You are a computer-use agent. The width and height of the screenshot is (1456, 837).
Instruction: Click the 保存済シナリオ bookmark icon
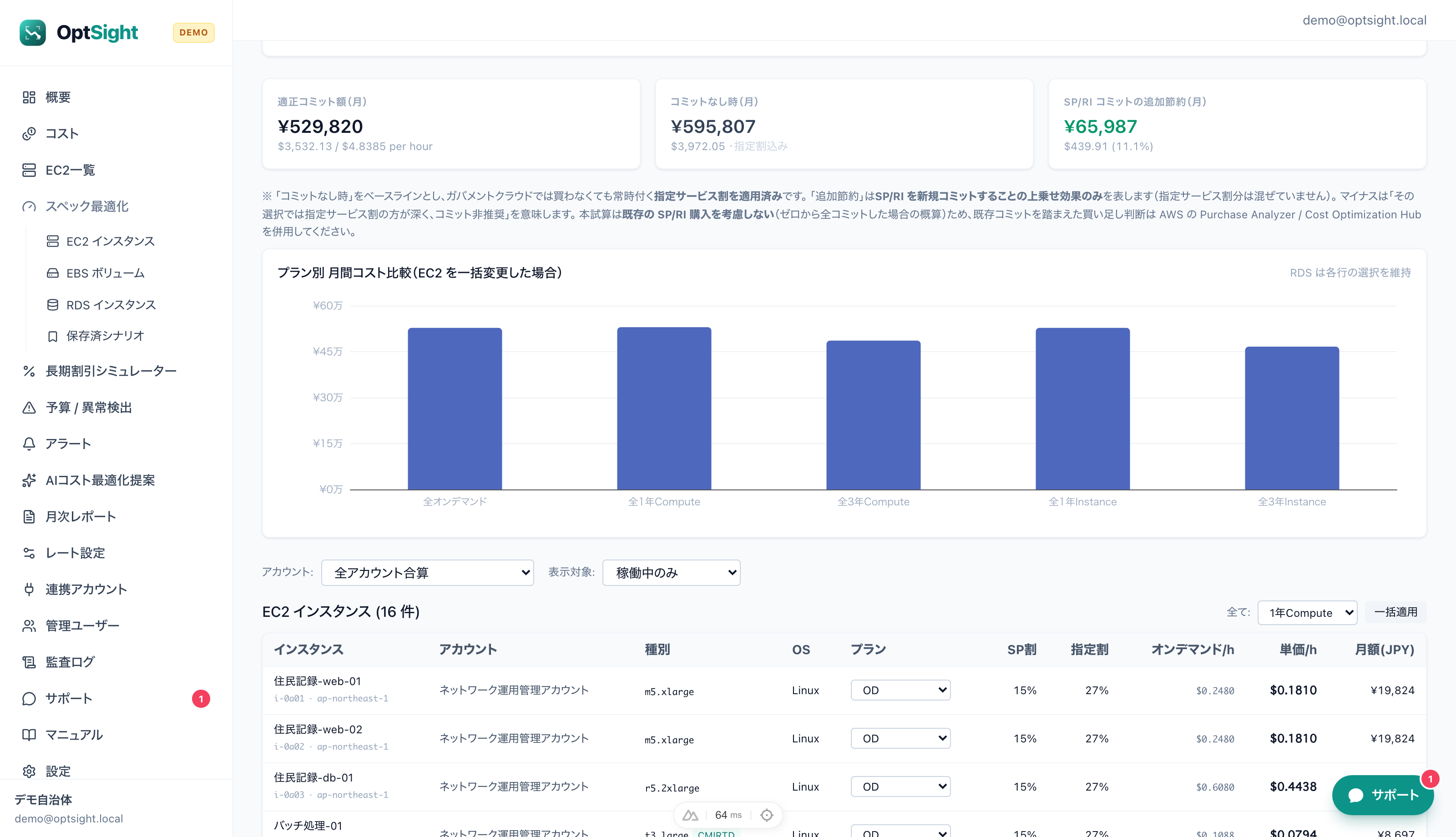tap(52, 336)
